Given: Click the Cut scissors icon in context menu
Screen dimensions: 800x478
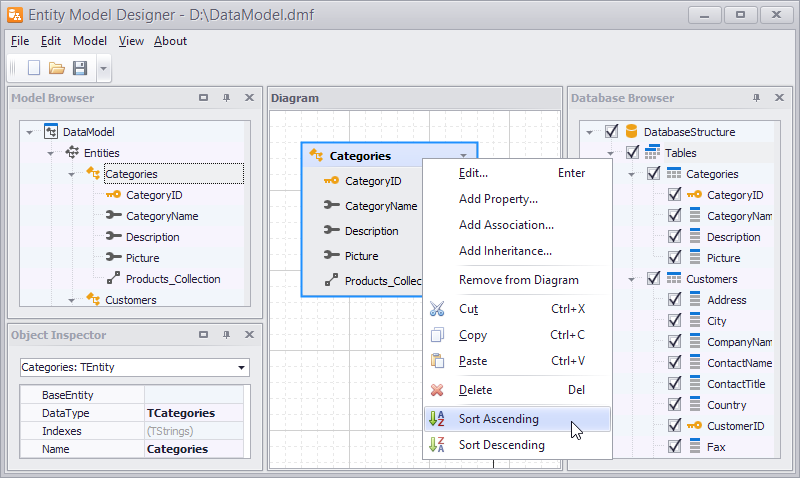Looking at the screenshot, I should click(x=437, y=309).
